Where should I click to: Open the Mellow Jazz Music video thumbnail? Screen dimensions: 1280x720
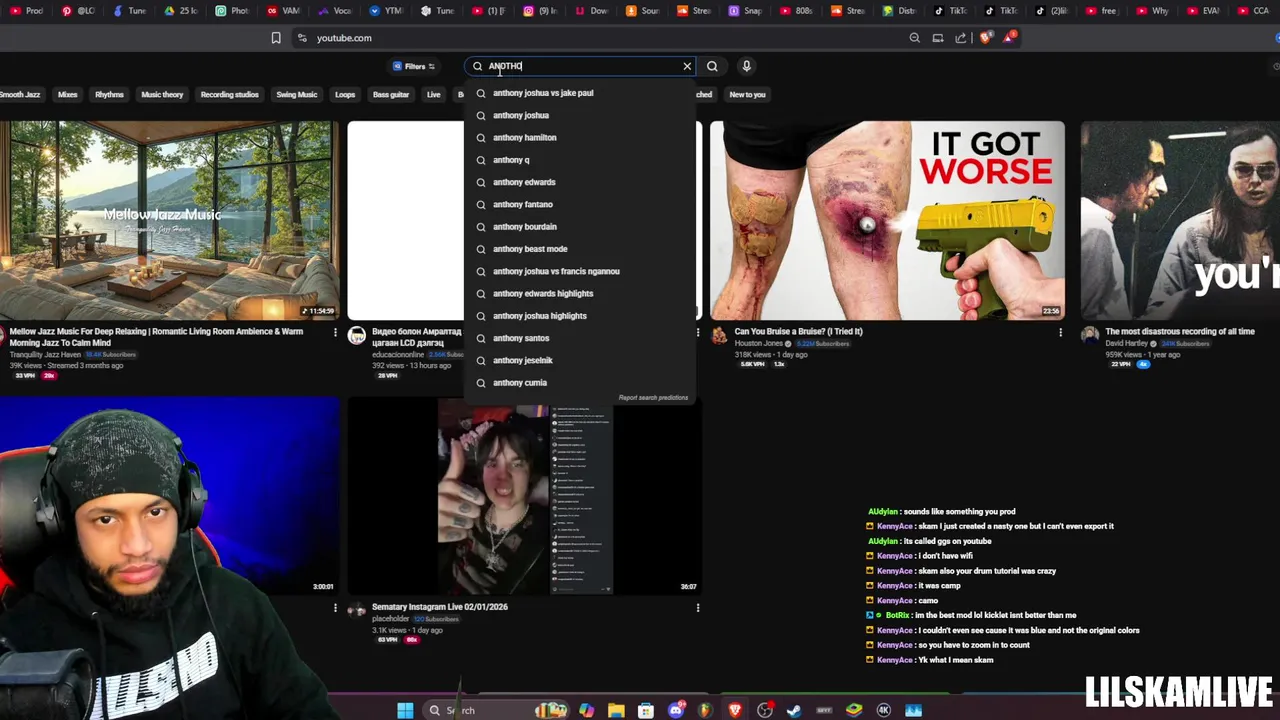coord(170,220)
